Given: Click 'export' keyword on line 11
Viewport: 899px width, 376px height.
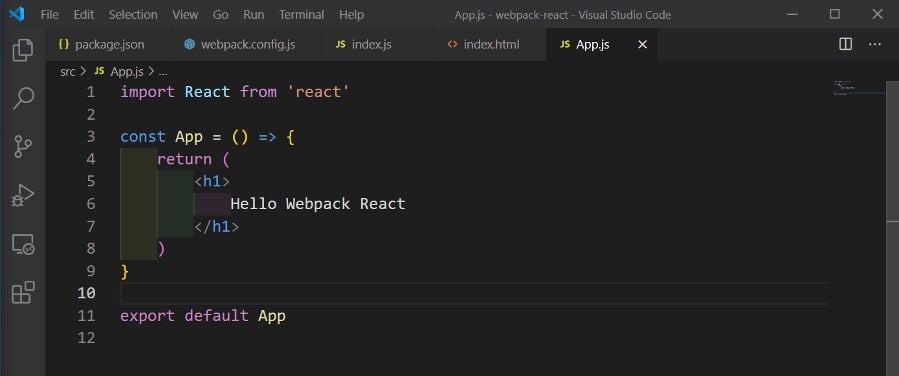Looking at the screenshot, I should click(147, 315).
